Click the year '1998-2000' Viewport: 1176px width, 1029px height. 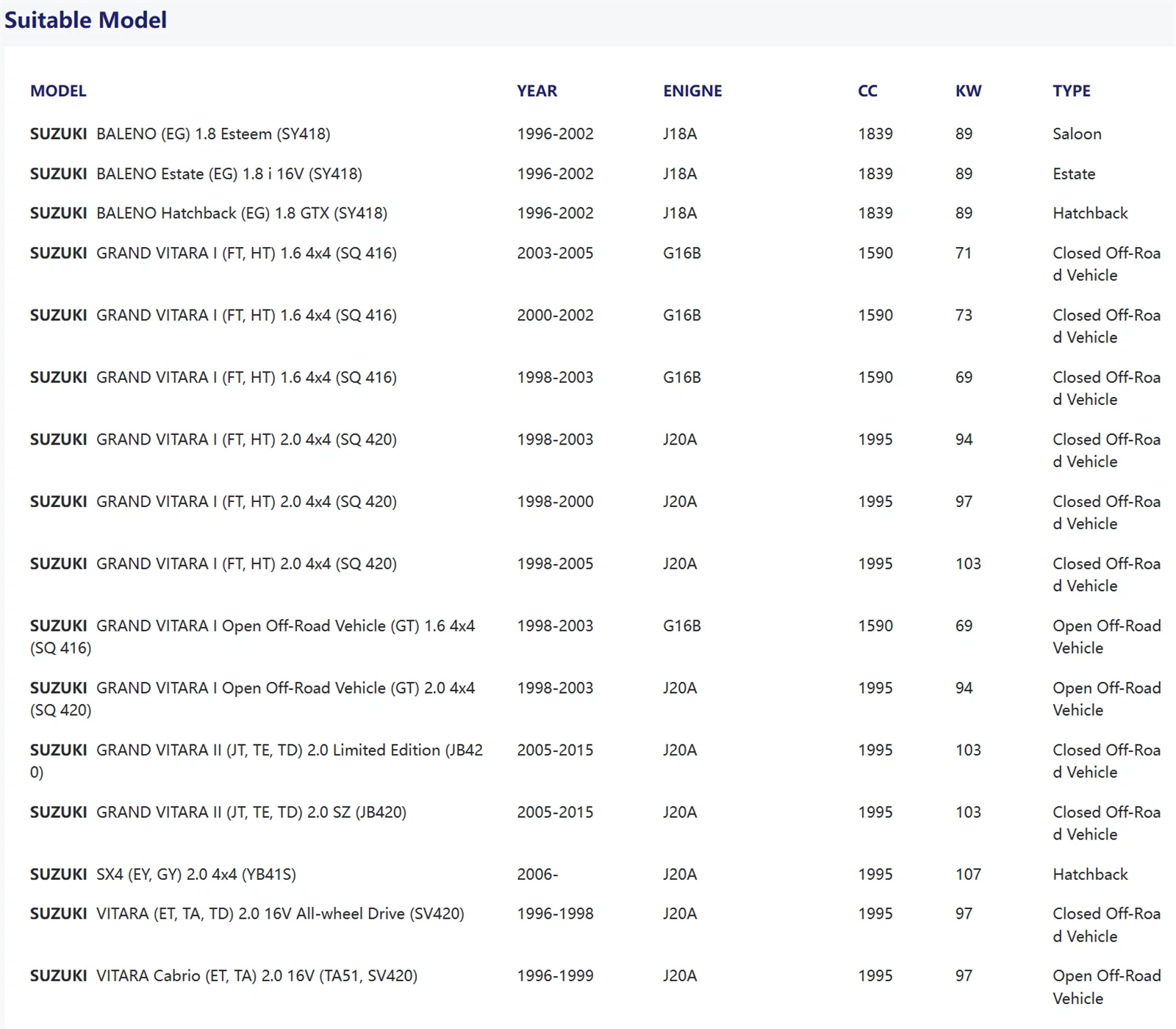coord(555,502)
